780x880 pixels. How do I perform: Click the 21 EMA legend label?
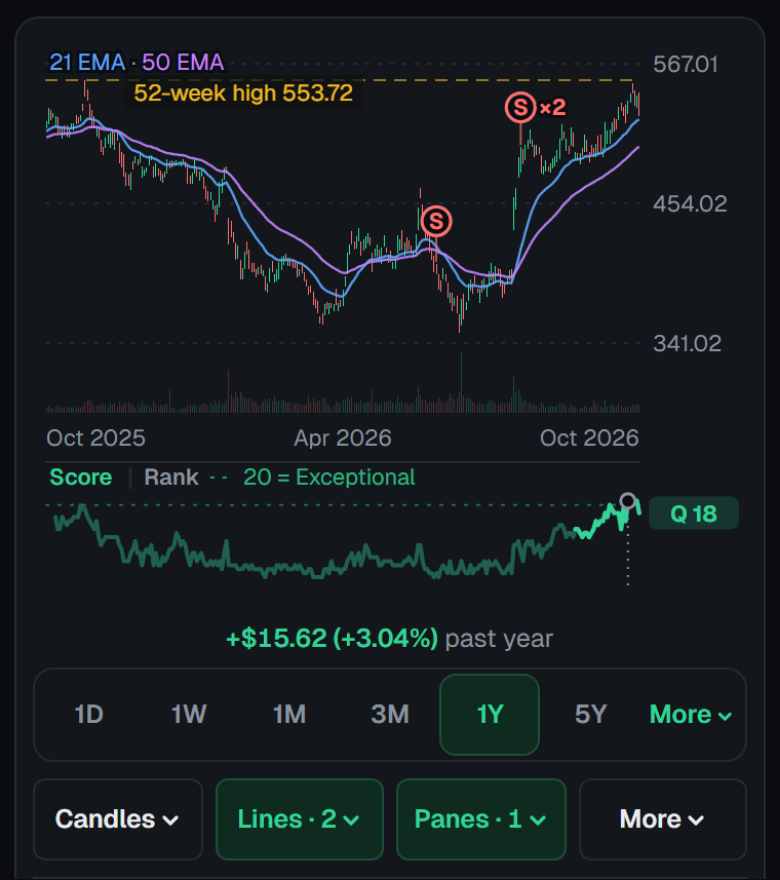87,62
